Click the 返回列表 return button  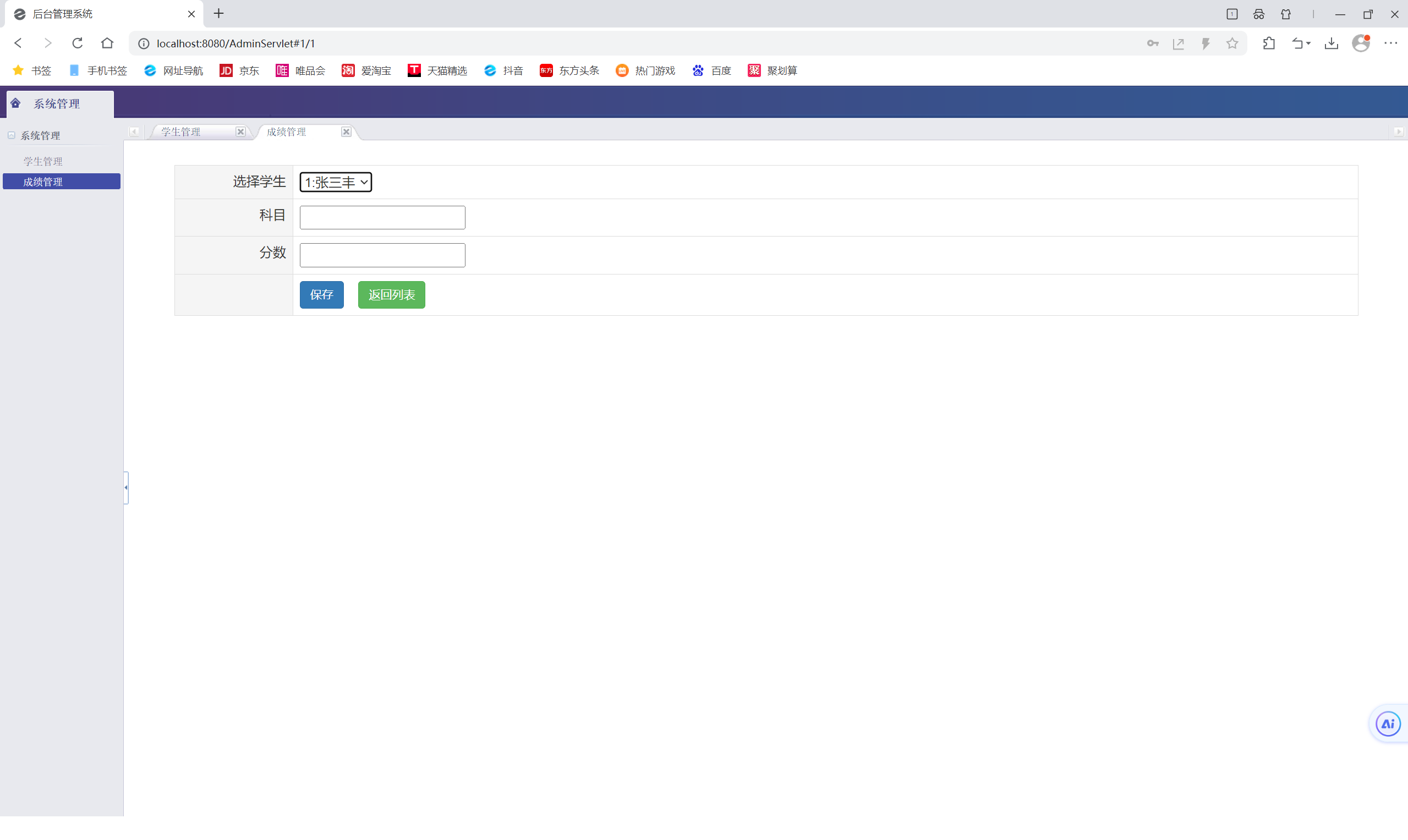pyautogui.click(x=391, y=295)
